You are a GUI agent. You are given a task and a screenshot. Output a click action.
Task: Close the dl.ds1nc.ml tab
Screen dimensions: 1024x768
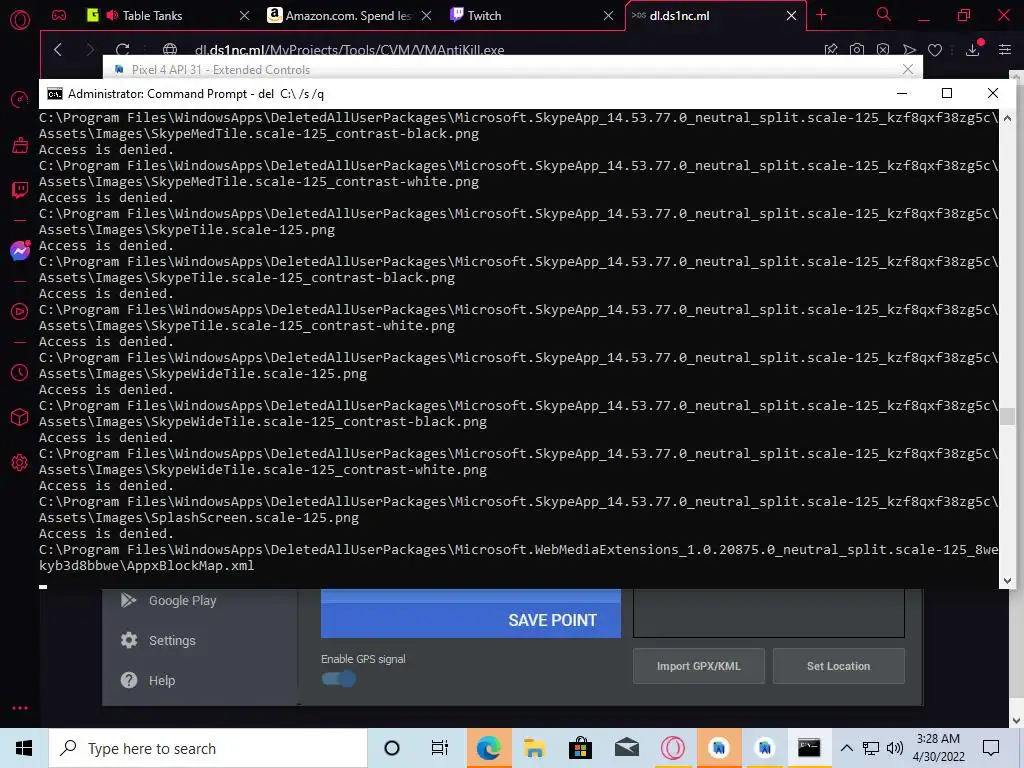[792, 16]
